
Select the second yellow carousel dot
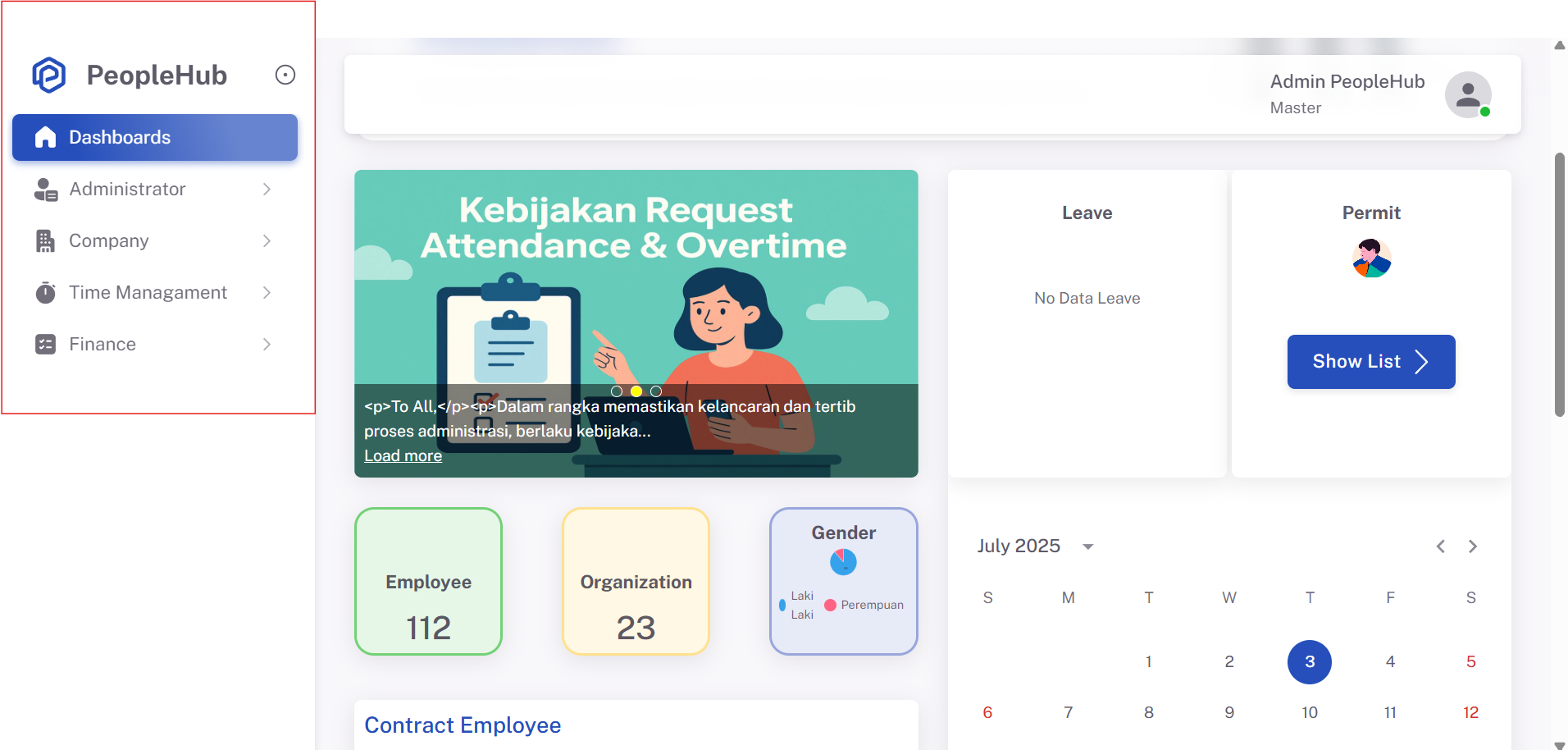[x=636, y=391]
